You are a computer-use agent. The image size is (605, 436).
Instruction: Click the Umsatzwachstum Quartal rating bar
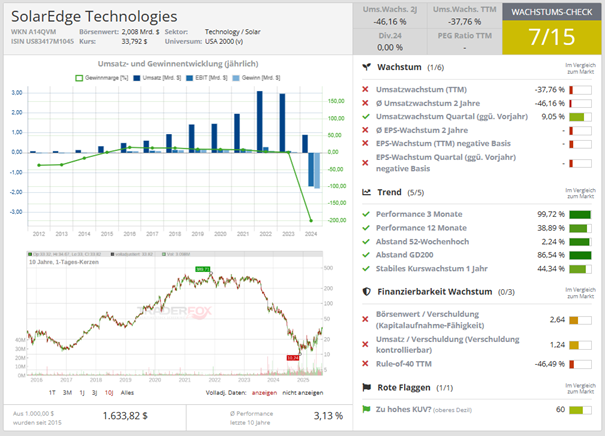580,117
